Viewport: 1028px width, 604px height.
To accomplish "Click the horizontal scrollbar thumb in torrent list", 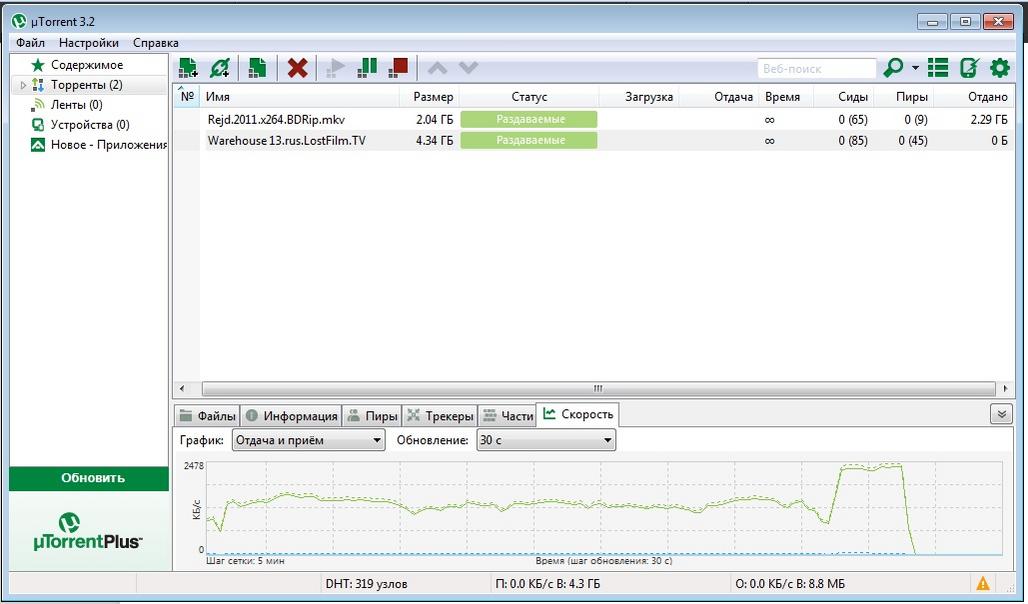I will pyautogui.click(x=598, y=388).
